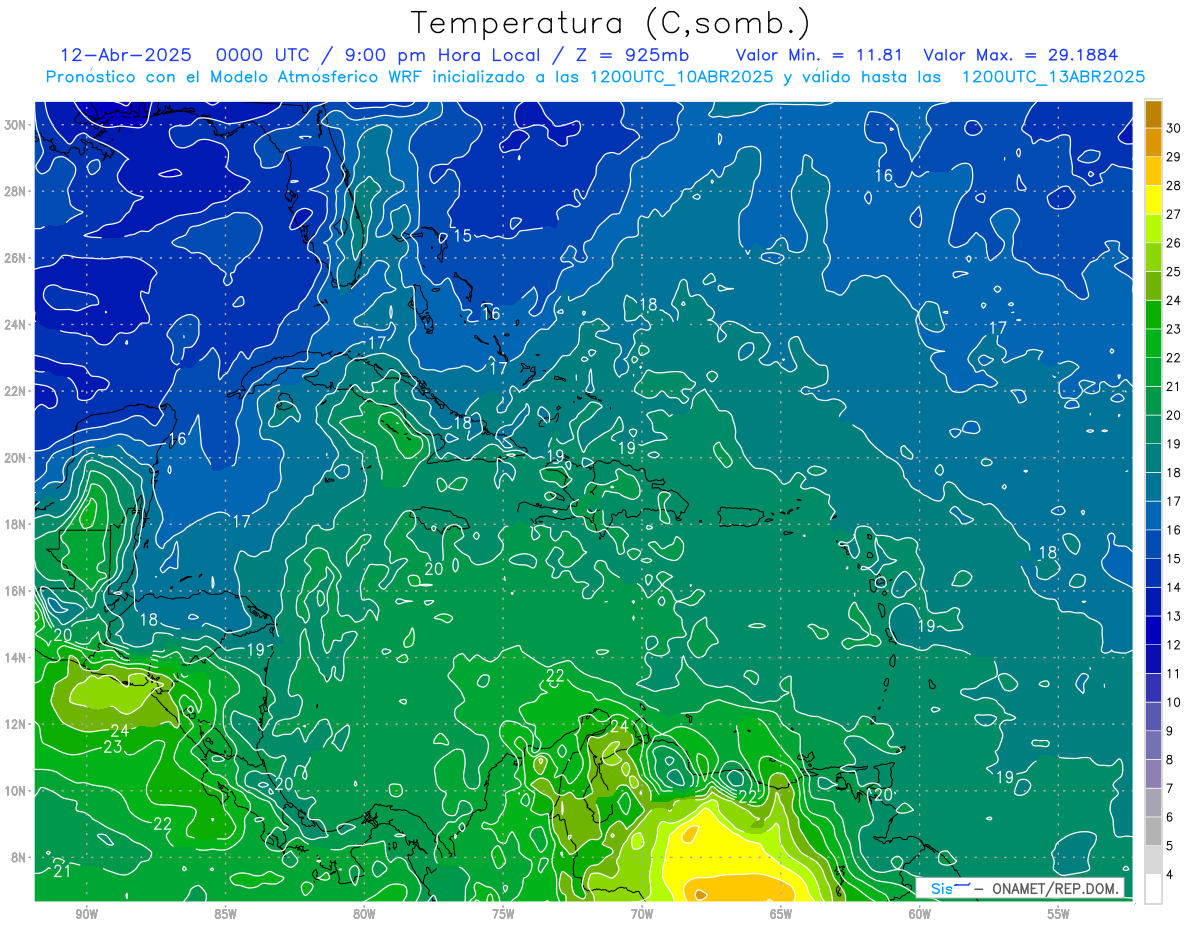The image size is (1200, 927).
Task: Click the "15" contour label on the map
Action: click(462, 236)
